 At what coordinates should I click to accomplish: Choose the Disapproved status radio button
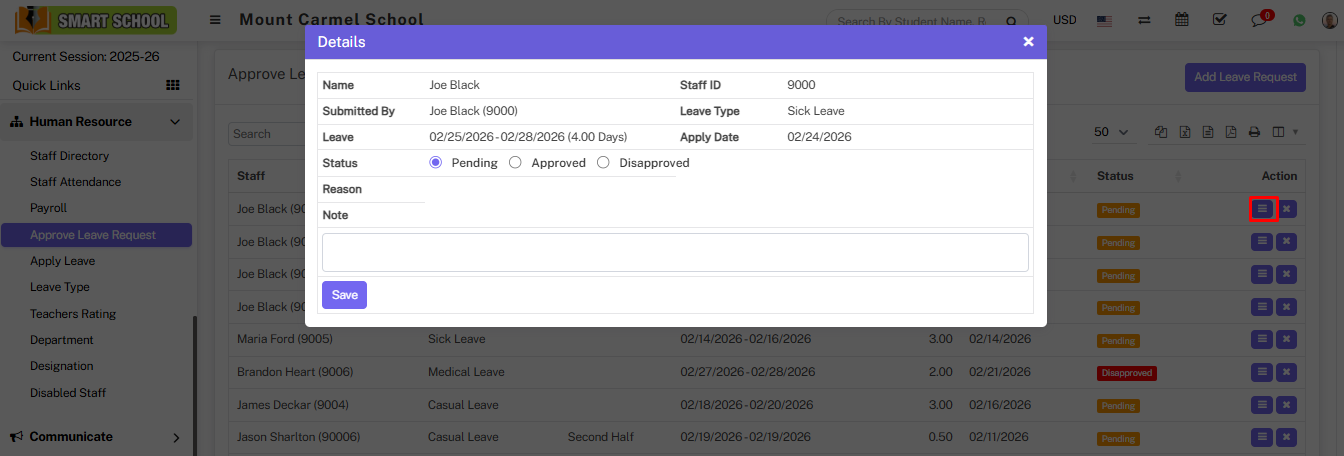click(x=603, y=163)
